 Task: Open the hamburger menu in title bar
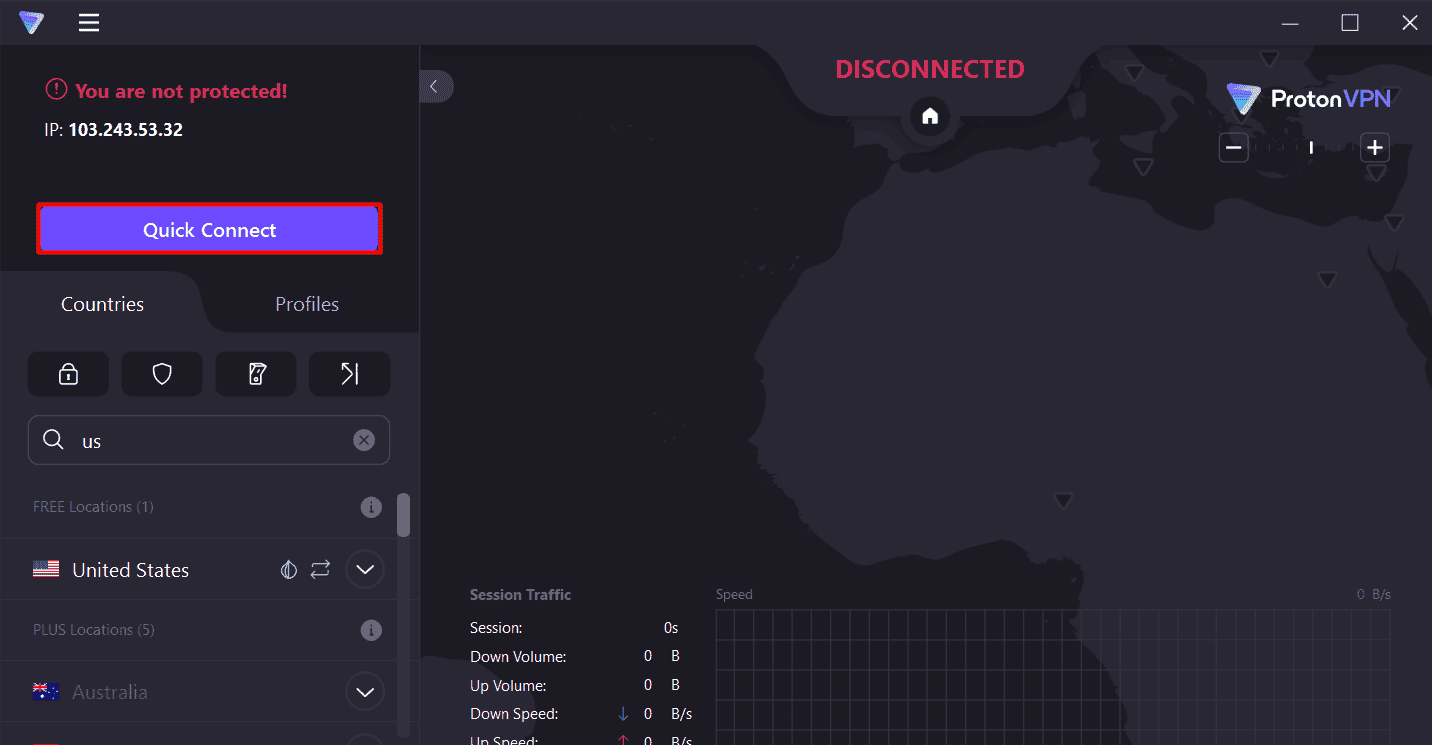(x=88, y=22)
